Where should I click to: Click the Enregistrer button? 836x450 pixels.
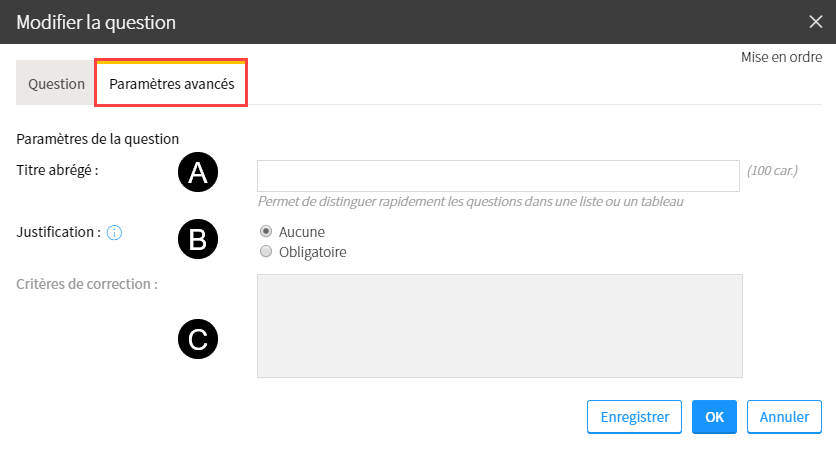[634, 417]
